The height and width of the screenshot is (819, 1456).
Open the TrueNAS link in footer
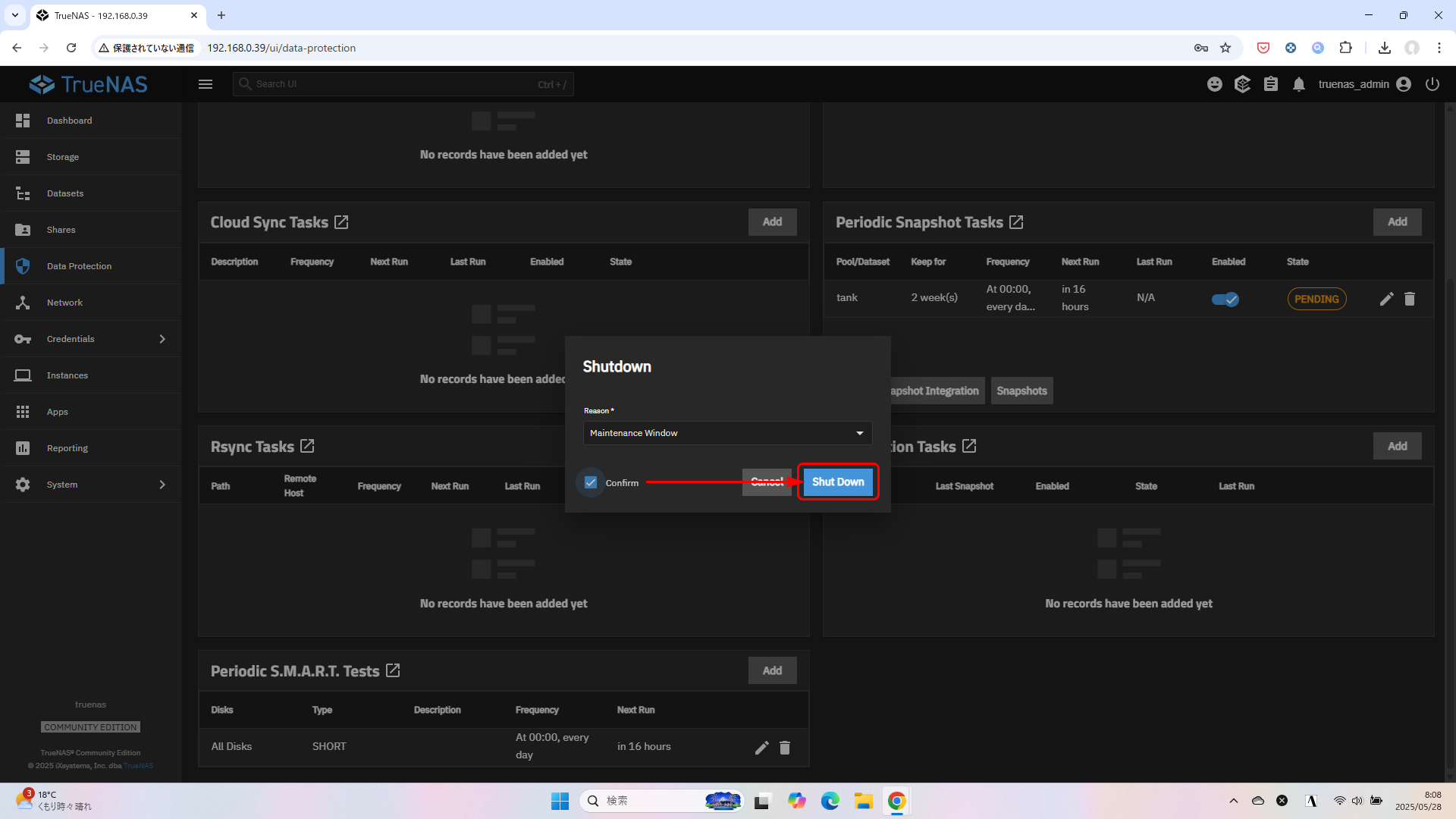click(x=139, y=766)
